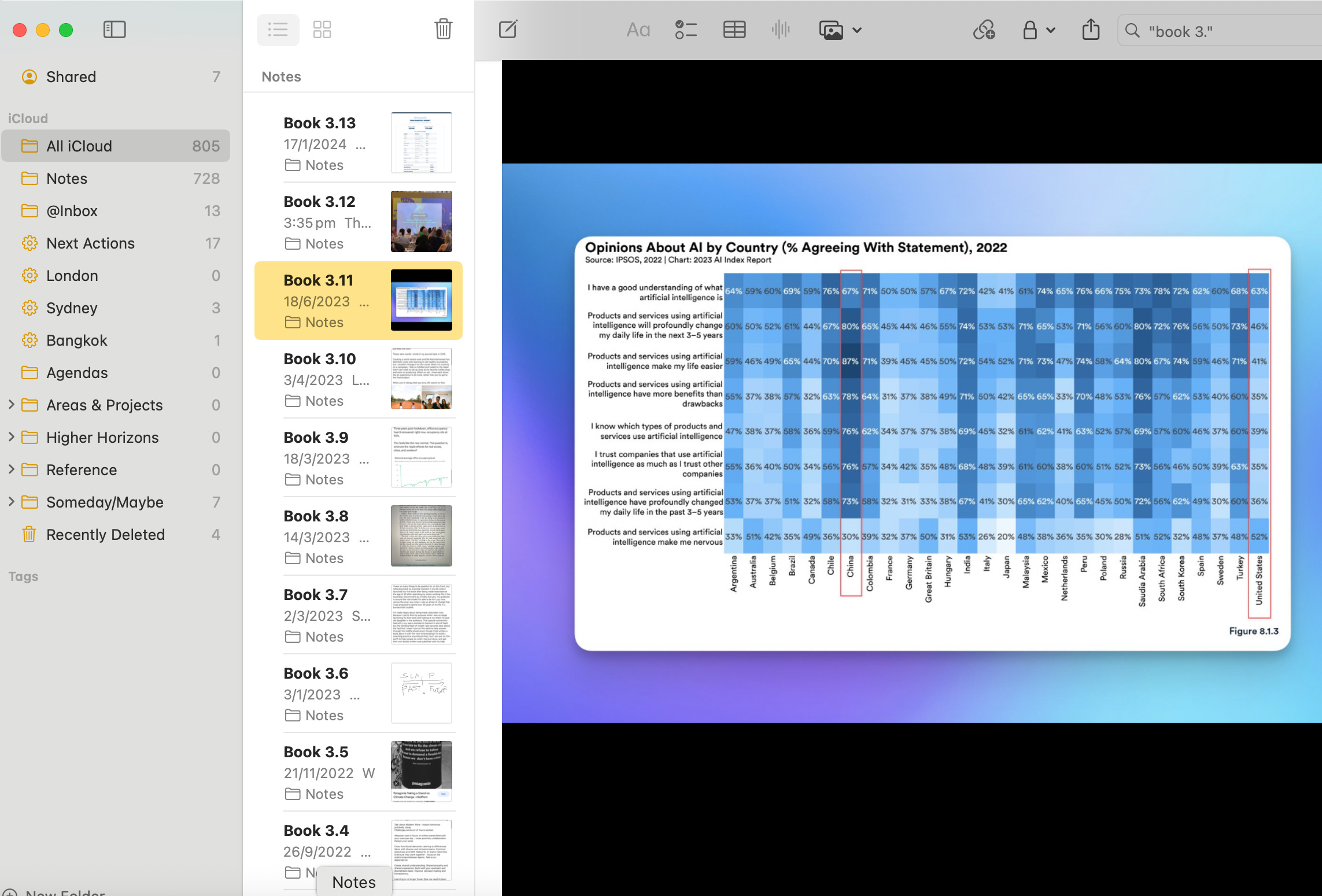Expand the Areas & Projects folder
The image size is (1322, 896).
pyautogui.click(x=11, y=405)
